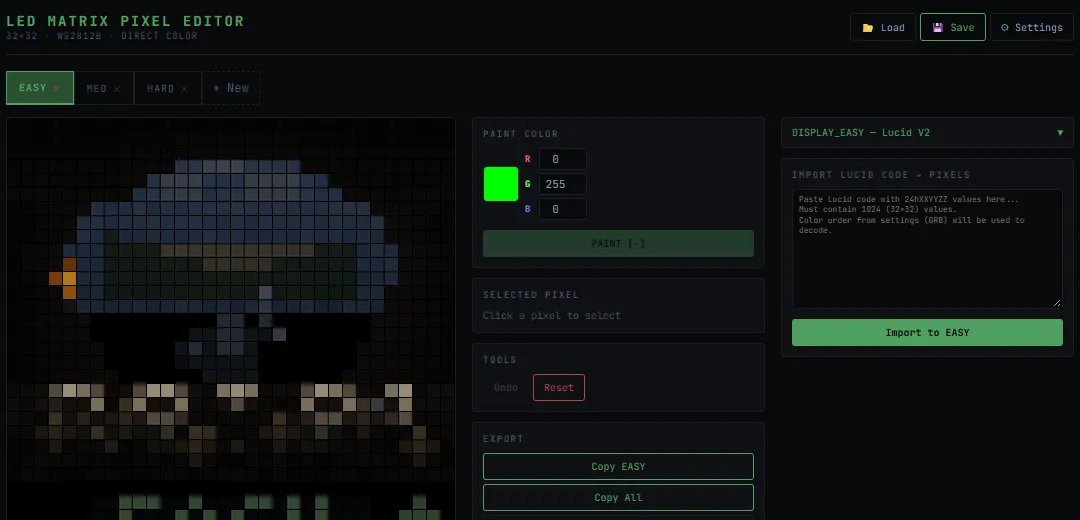This screenshot has width=1080, height=520.
Task: Click the PAINT [-] button
Action: pyautogui.click(x=619, y=243)
